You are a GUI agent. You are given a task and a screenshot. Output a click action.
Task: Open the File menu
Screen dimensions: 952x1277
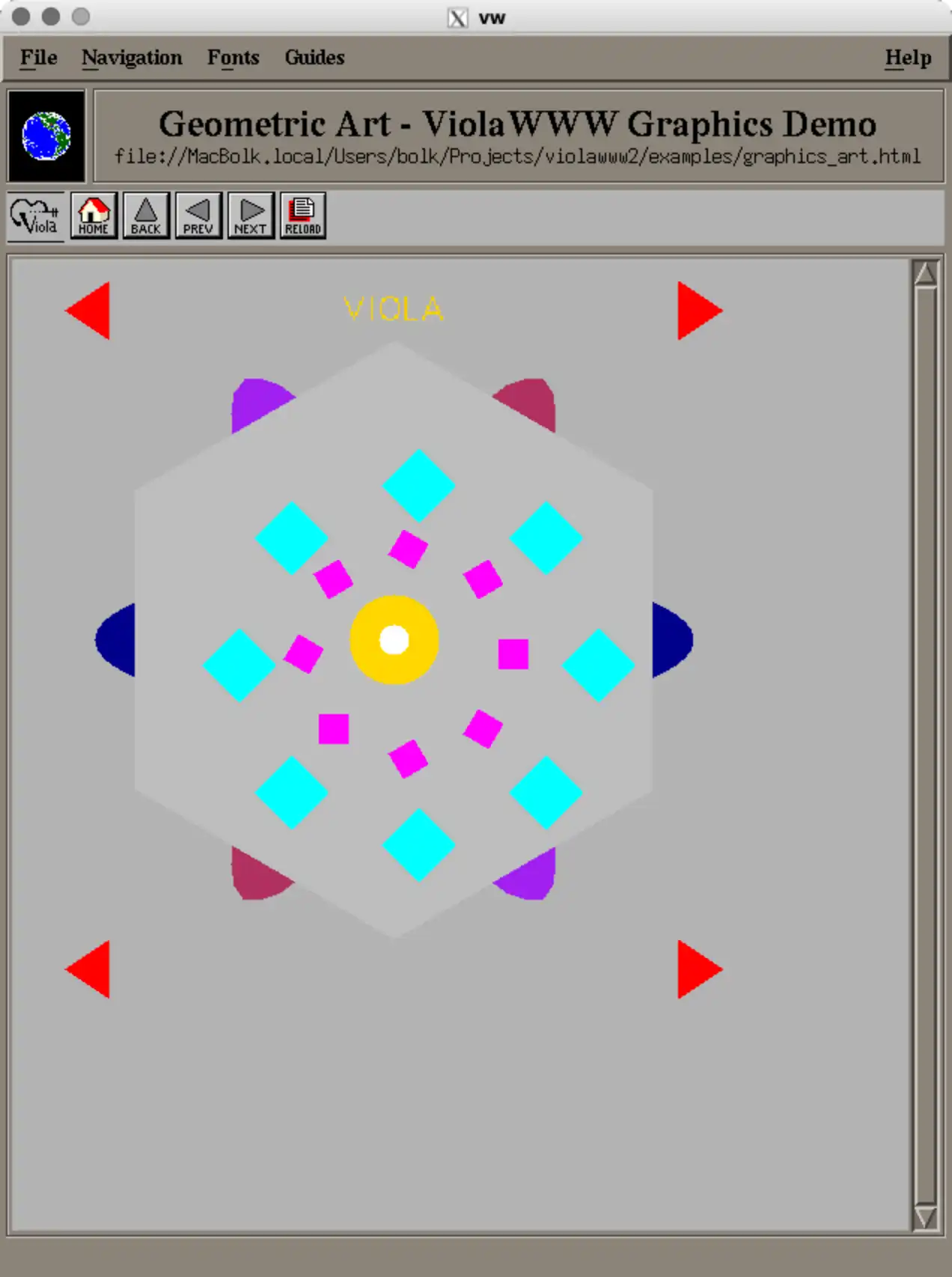(x=38, y=58)
